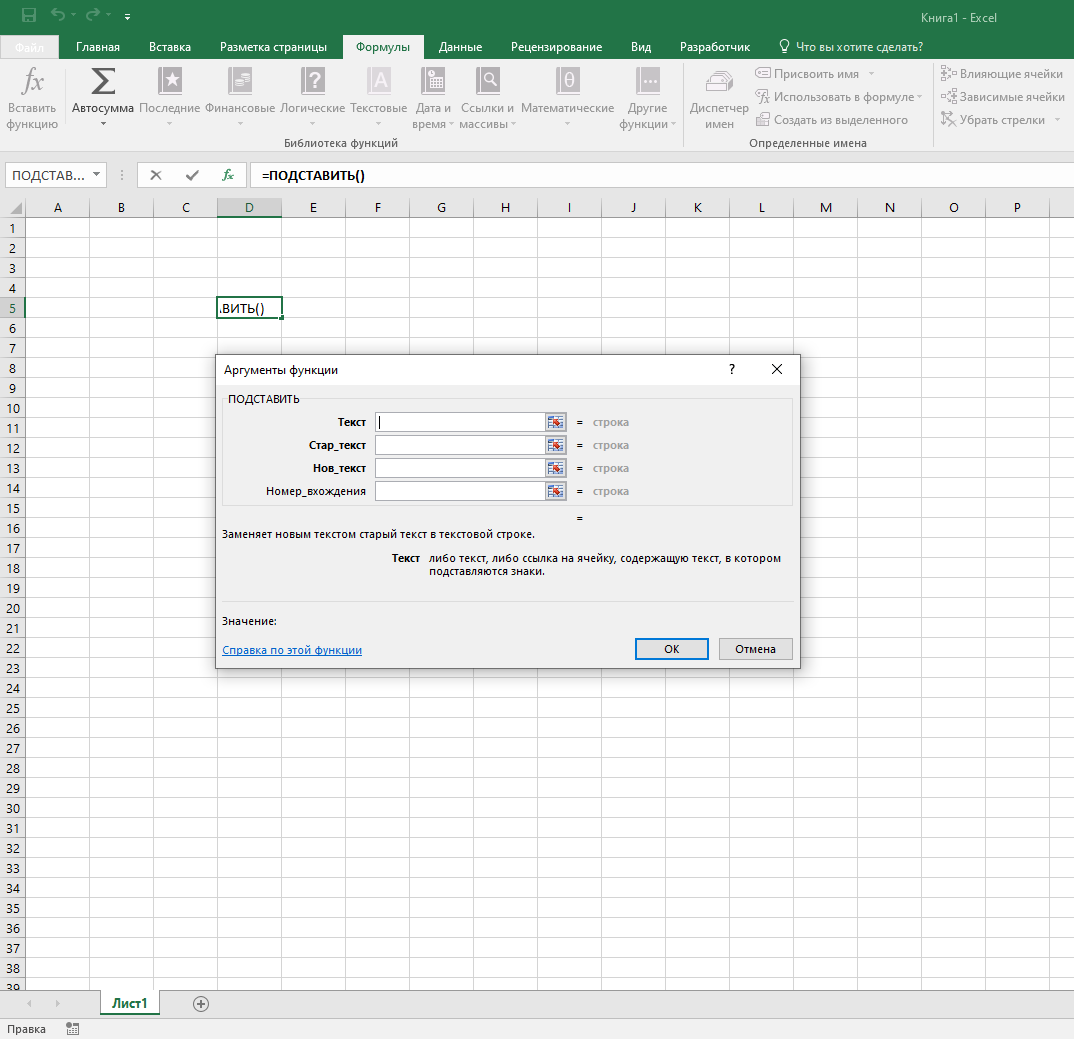Click the new sheet plus icon

[201, 1004]
